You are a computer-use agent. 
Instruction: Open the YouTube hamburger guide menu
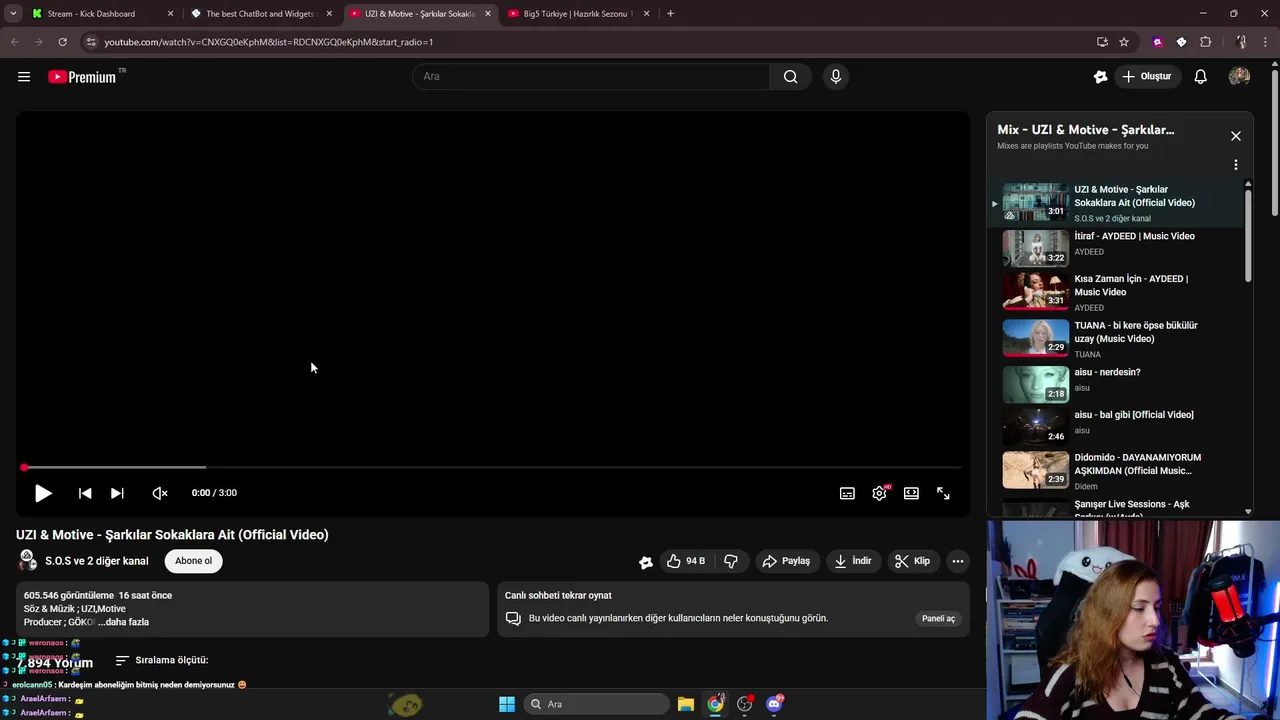(x=24, y=77)
